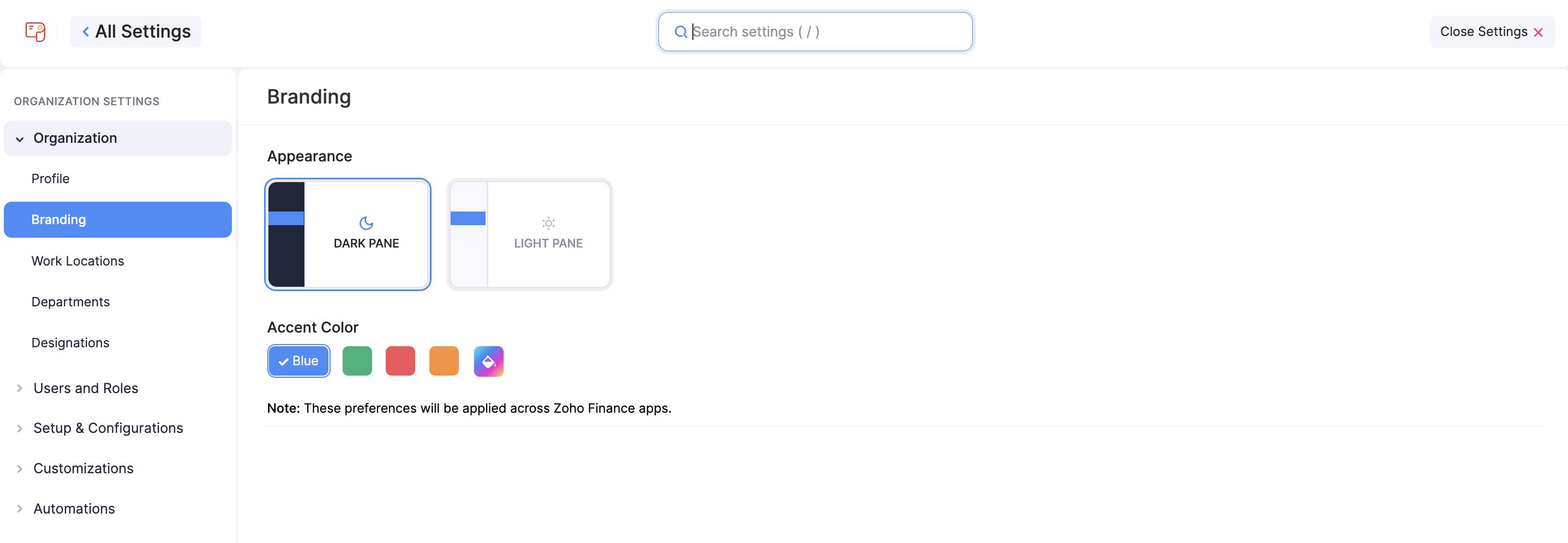Click the red X close icon
The width and height of the screenshot is (1568, 543).
[x=1537, y=33]
